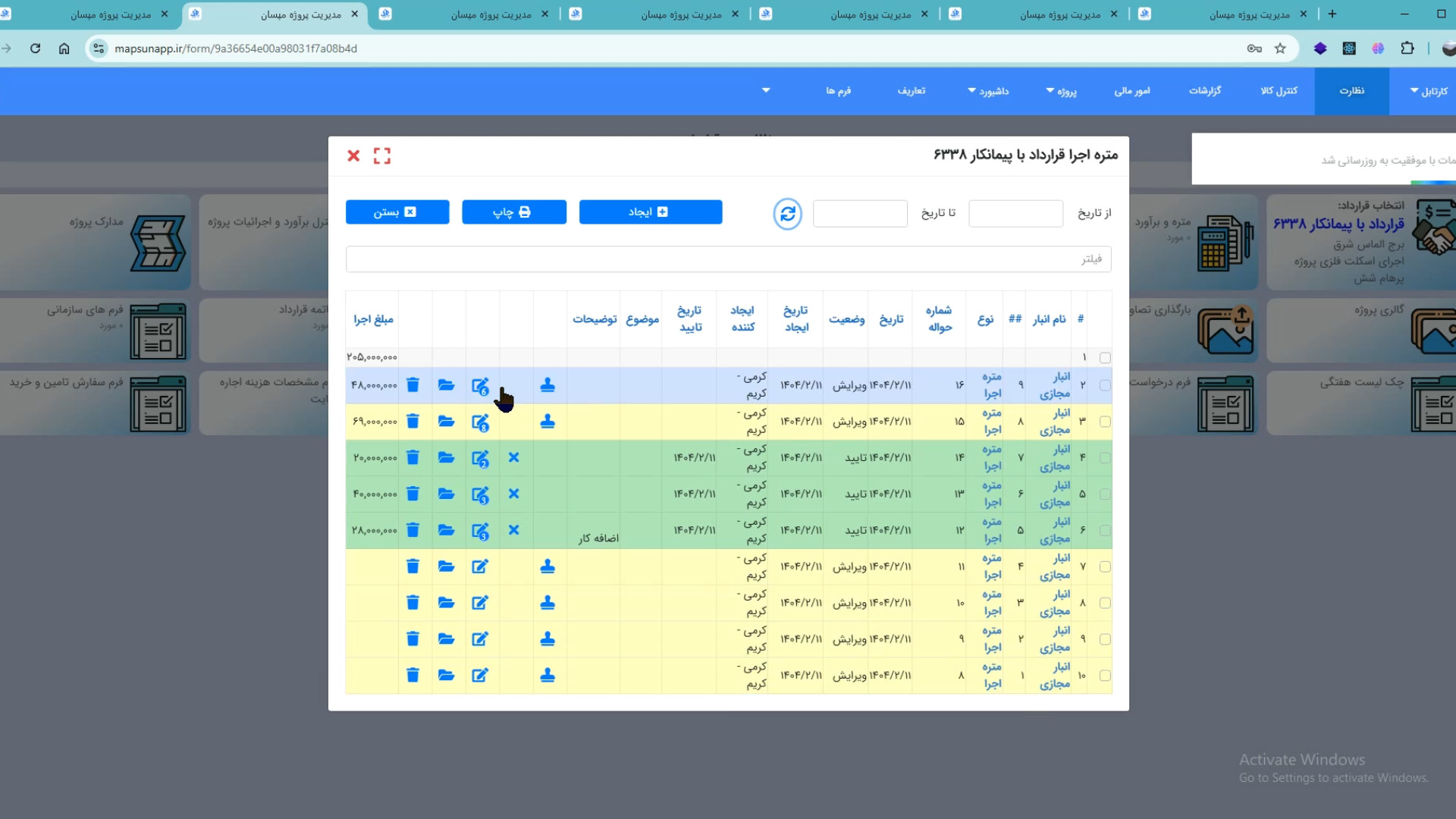1456x819 pixels.
Task: Expand the پروژه dropdown menu
Action: (x=1061, y=91)
